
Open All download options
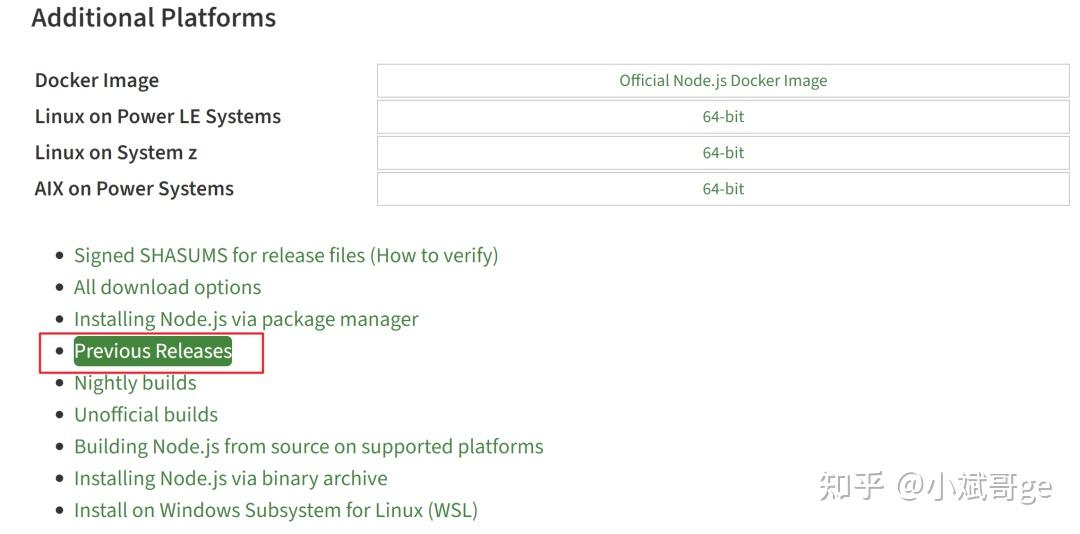(167, 287)
